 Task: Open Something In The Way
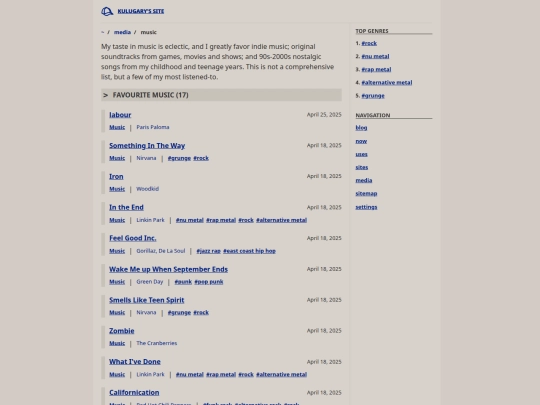pyautogui.click(x=147, y=146)
